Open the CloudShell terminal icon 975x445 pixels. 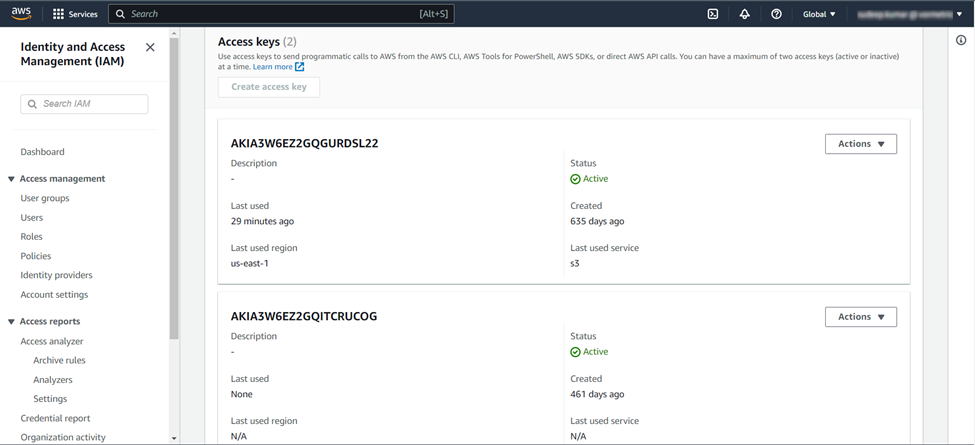(x=713, y=14)
